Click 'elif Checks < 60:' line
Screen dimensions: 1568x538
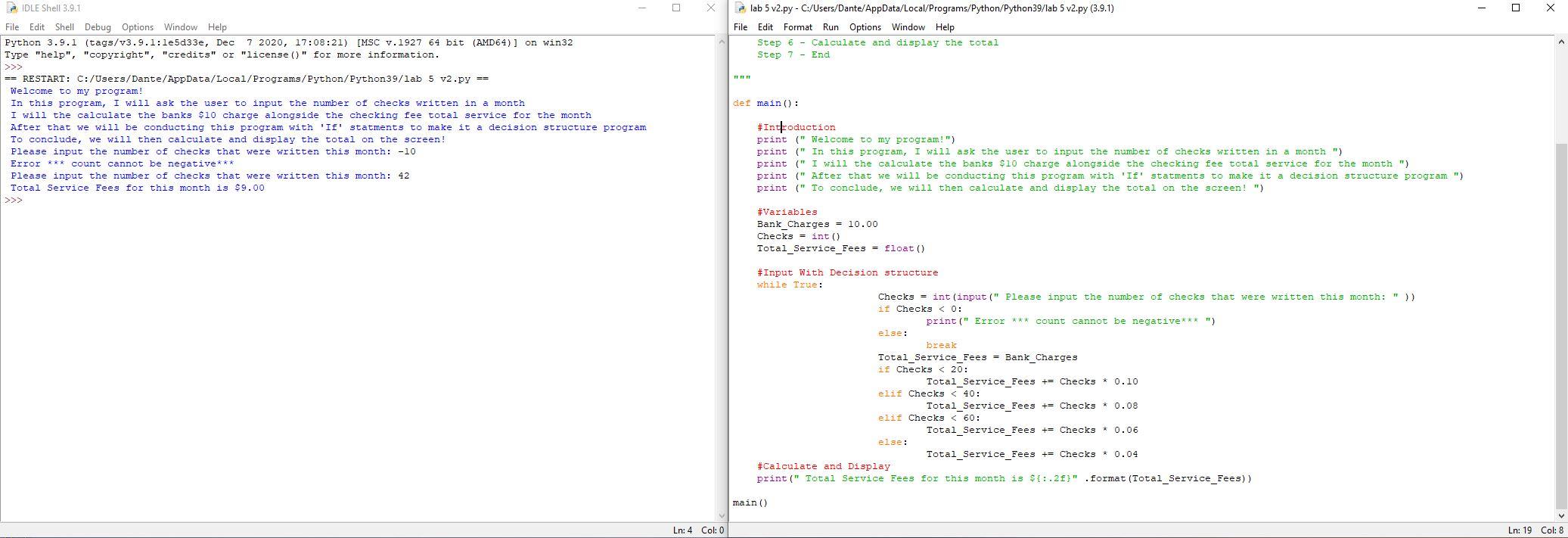click(929, 418)
